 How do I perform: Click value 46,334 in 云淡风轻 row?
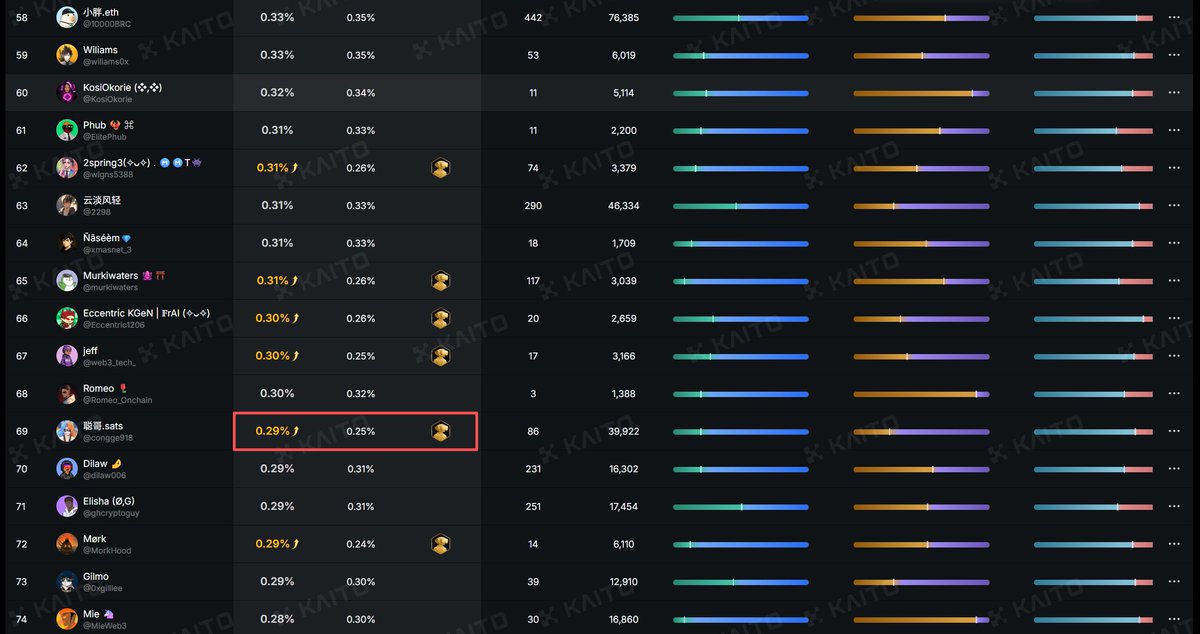(623, 206)
